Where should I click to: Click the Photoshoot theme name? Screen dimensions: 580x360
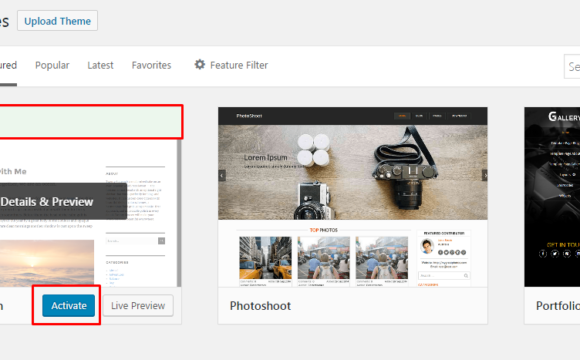click(x=260, y=306)
